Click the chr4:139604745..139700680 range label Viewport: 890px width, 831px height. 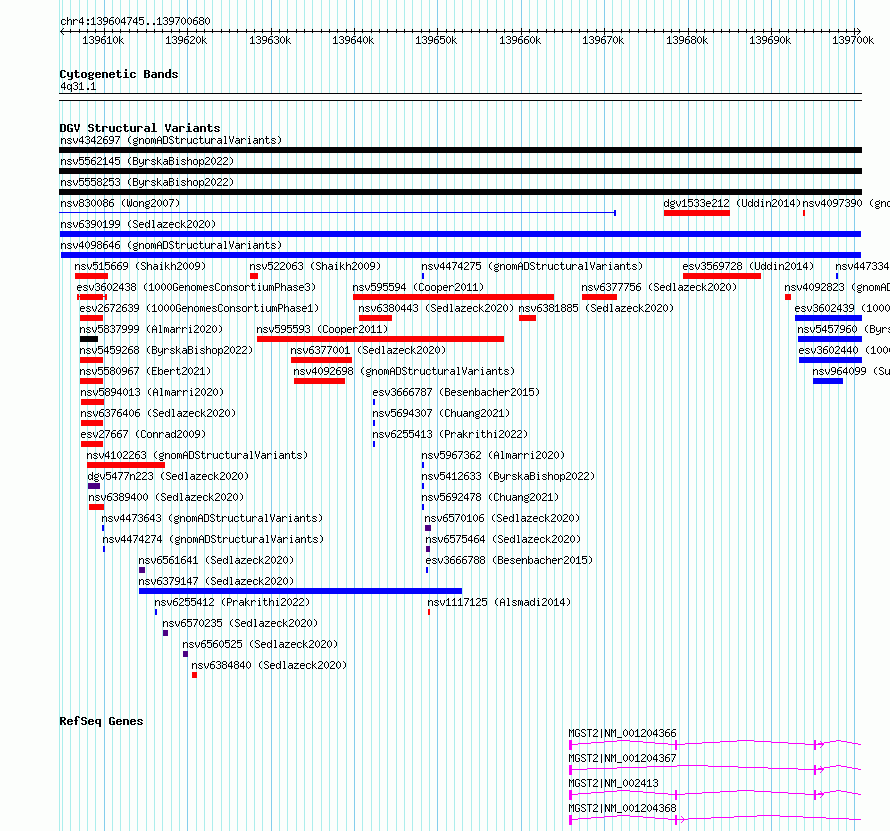[x=135, y=21]
